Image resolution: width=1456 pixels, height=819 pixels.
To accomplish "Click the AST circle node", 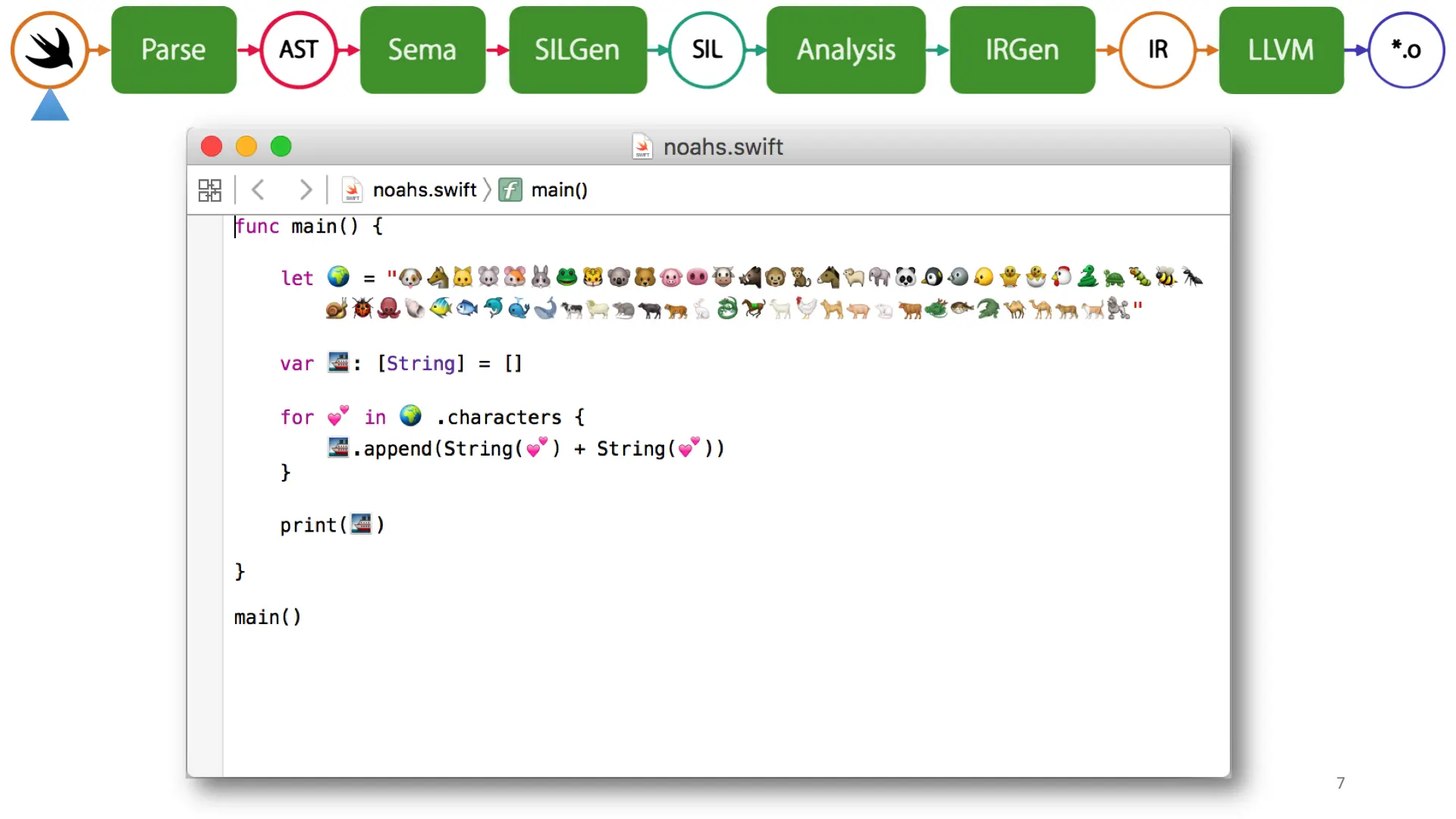I will point(298,50).
